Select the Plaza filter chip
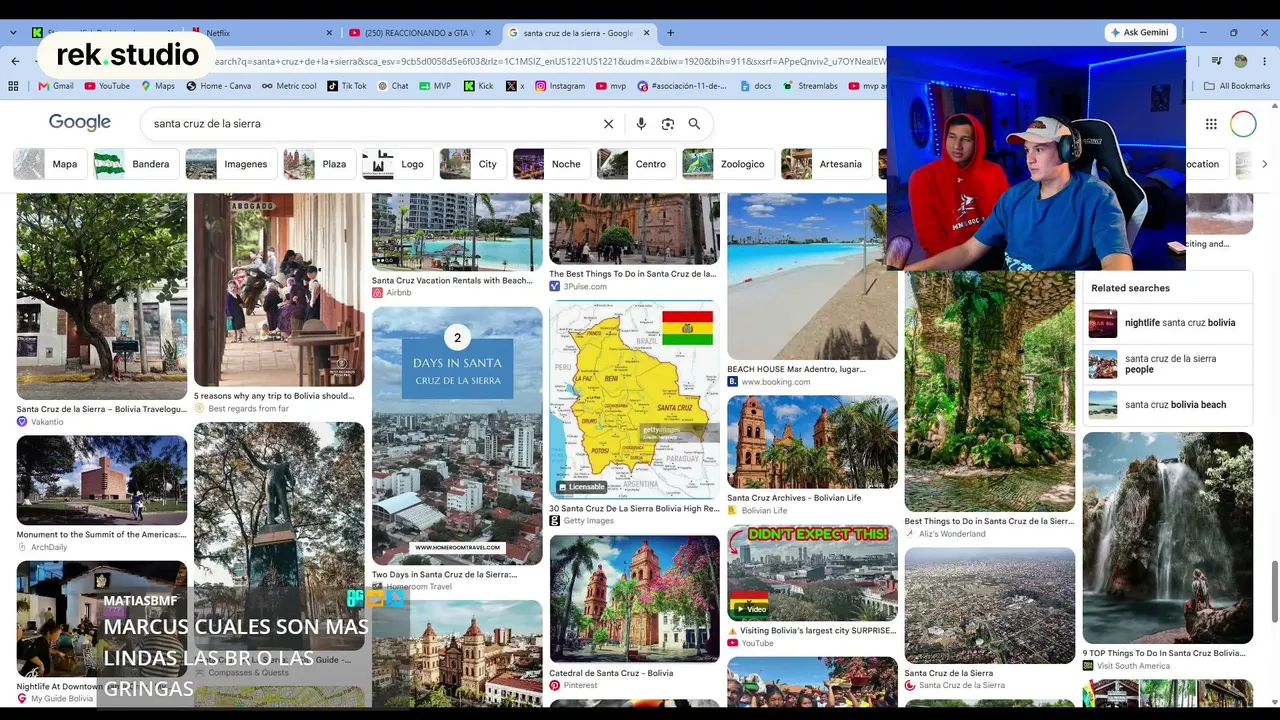Image resolution: width=1280 pixels, height=720 pixels. (318, 164)
